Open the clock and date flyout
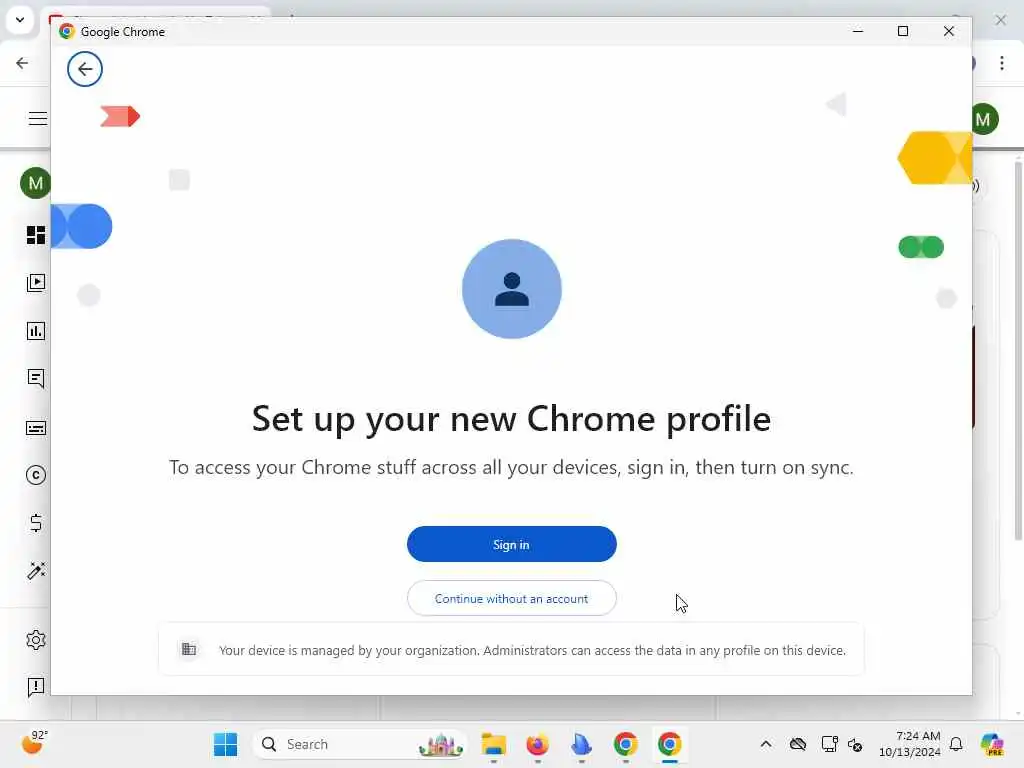Image resolution: width=1024 pixels, height=768 pixels. click(909, 744)
